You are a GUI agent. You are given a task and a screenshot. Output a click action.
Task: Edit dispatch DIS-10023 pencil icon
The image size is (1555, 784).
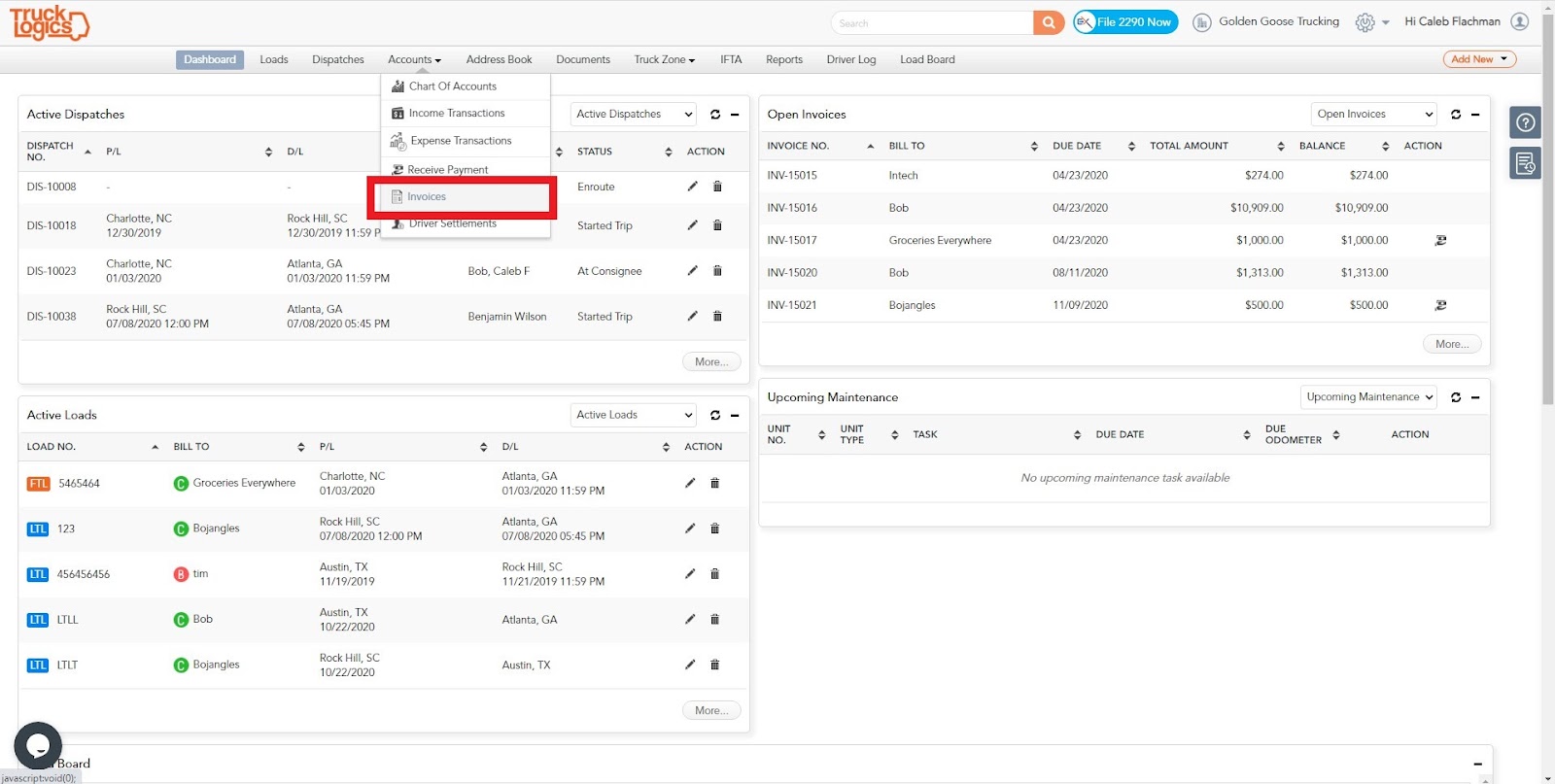click(x=692, y=271)
